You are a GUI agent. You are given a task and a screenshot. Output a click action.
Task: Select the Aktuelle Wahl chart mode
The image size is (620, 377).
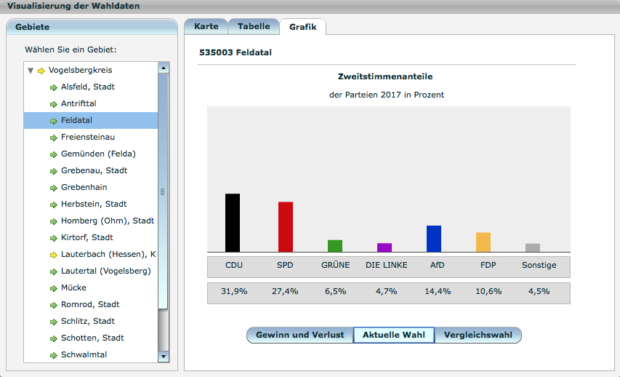click(394, 335)
